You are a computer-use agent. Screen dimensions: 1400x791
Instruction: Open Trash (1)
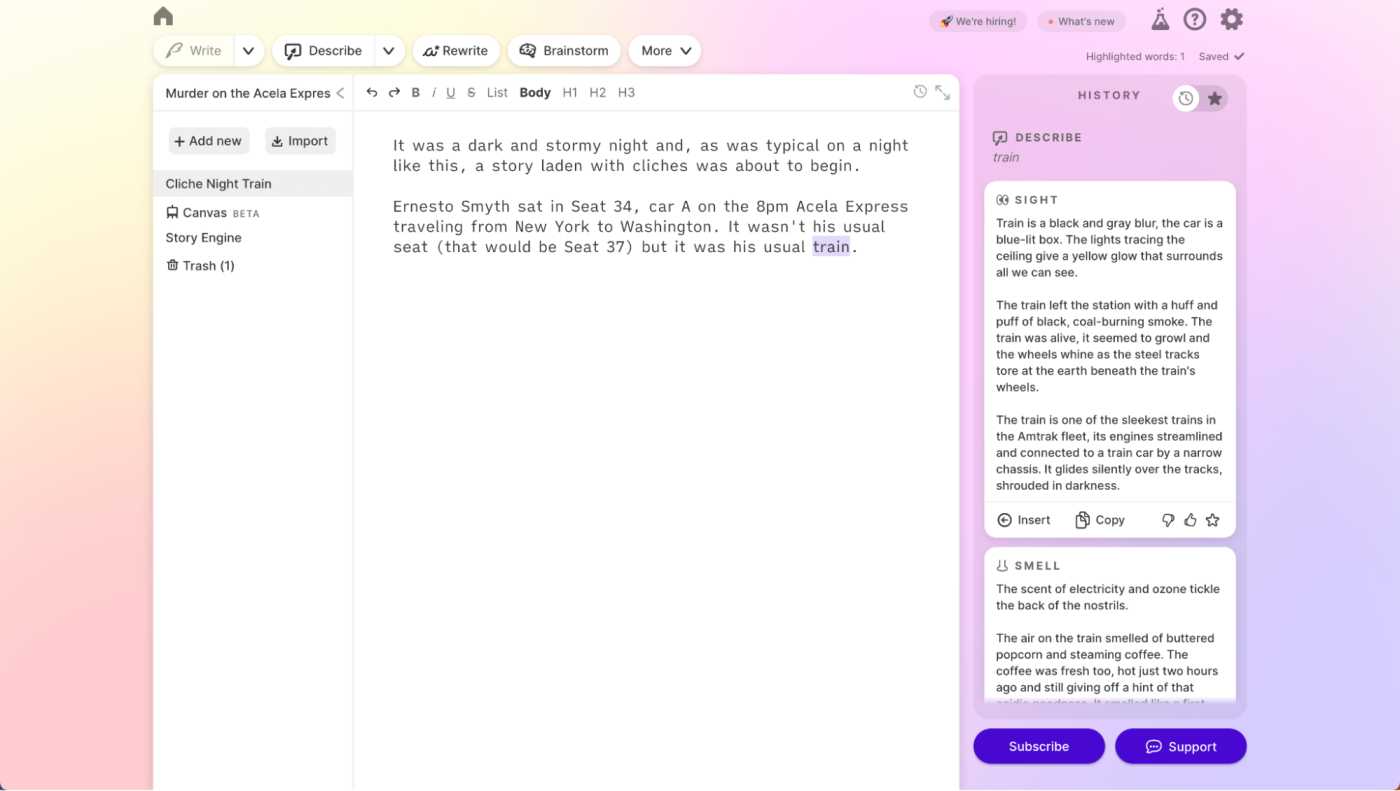pyautogui.click(x=200, y=265)
